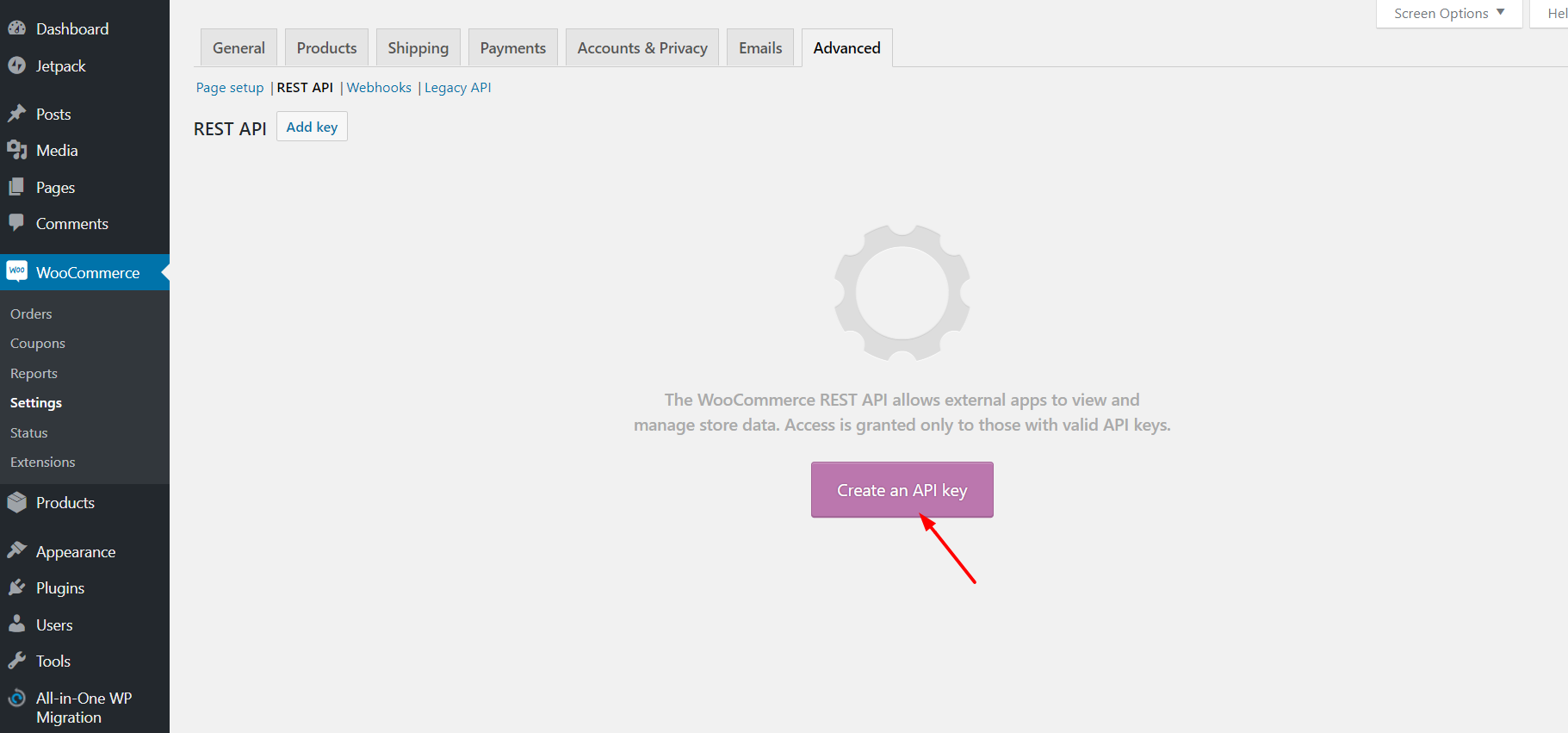Open the REST API section link

click(305, 87)
